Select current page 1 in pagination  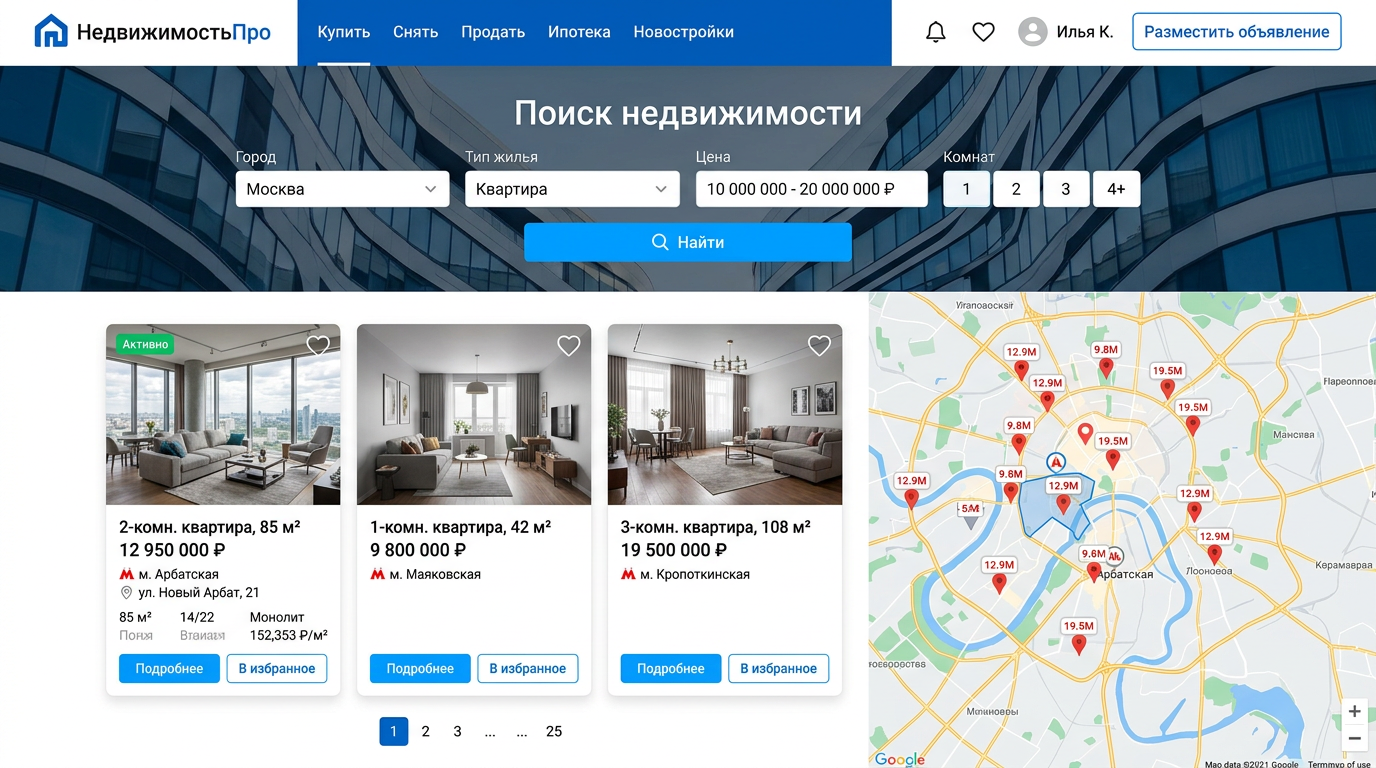click(x=394, y=732)
